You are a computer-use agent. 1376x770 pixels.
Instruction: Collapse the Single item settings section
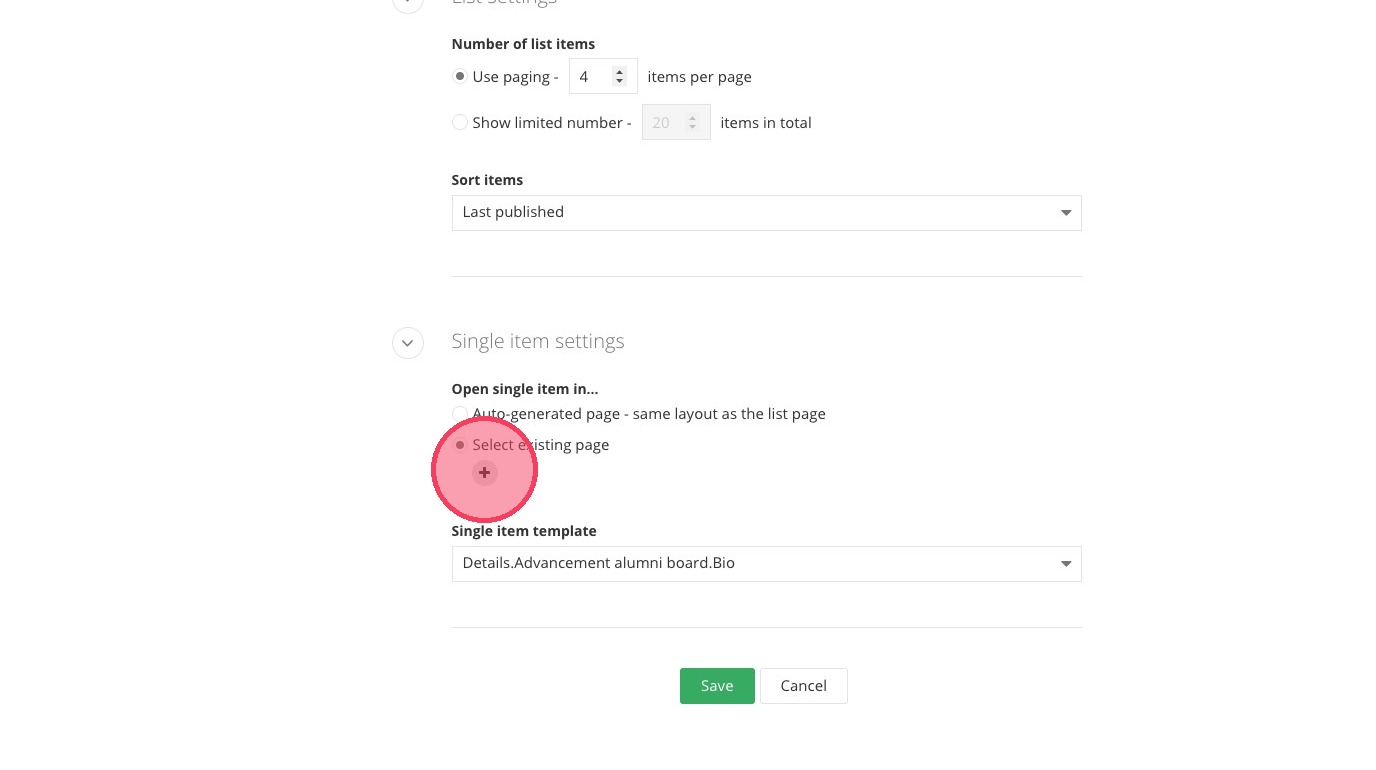click(407, 343)
